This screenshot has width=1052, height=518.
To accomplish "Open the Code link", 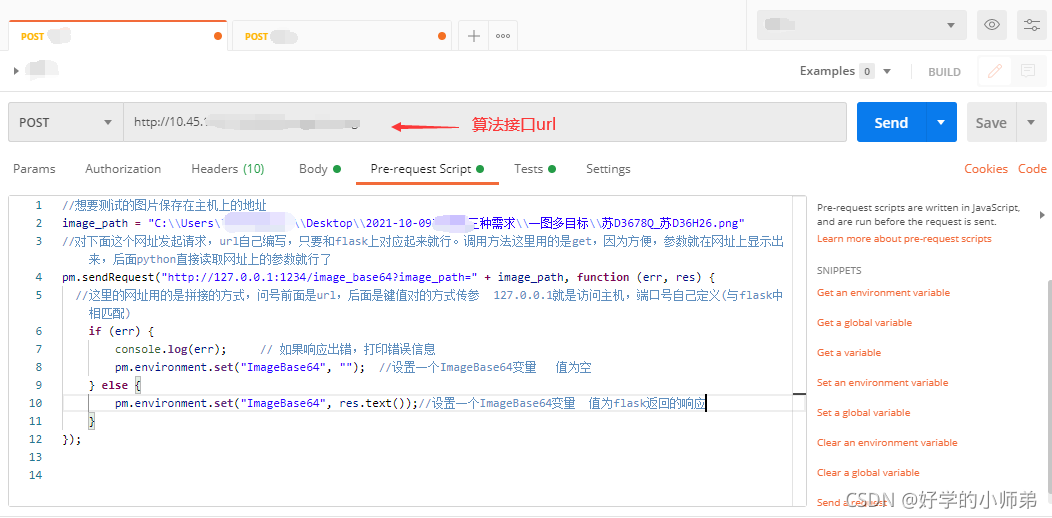I will [x=1032, y=168].
